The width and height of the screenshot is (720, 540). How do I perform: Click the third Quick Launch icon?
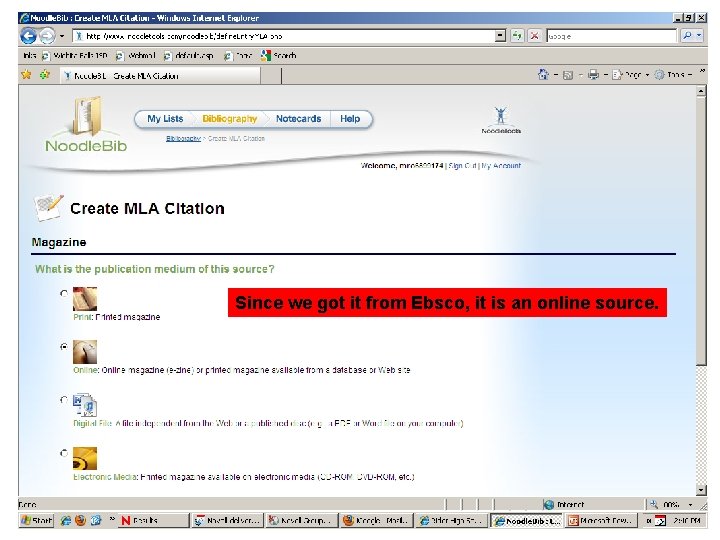pos(96,520)
